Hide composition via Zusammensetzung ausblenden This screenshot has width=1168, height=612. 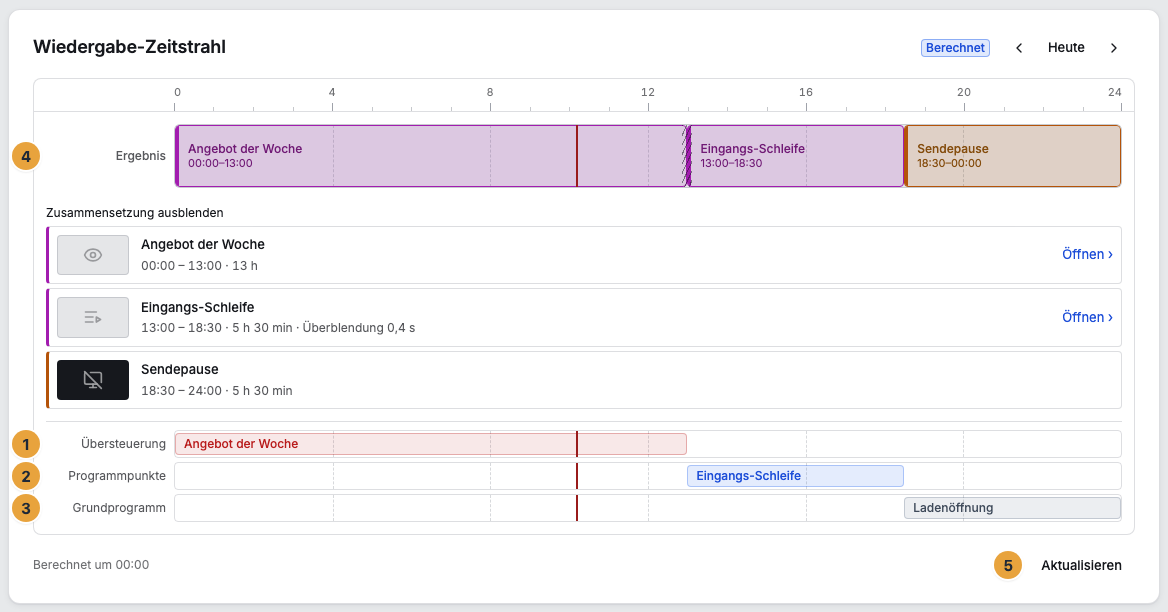[x=135, y=213]
